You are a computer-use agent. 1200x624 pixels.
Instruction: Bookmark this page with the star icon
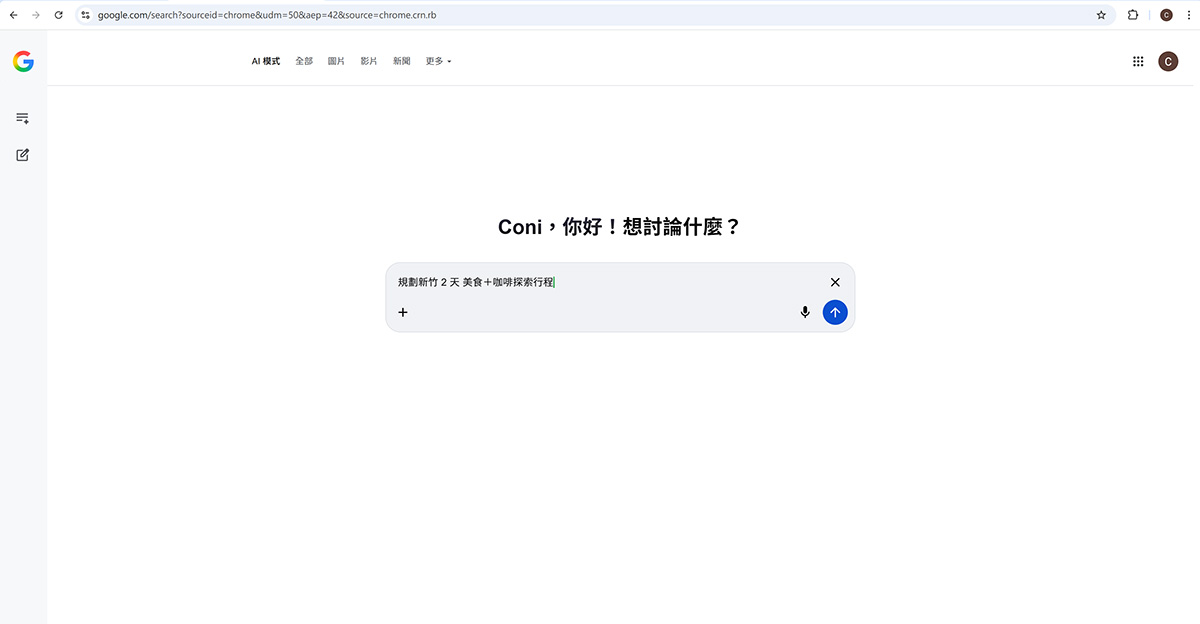(x=1101, y=15)
